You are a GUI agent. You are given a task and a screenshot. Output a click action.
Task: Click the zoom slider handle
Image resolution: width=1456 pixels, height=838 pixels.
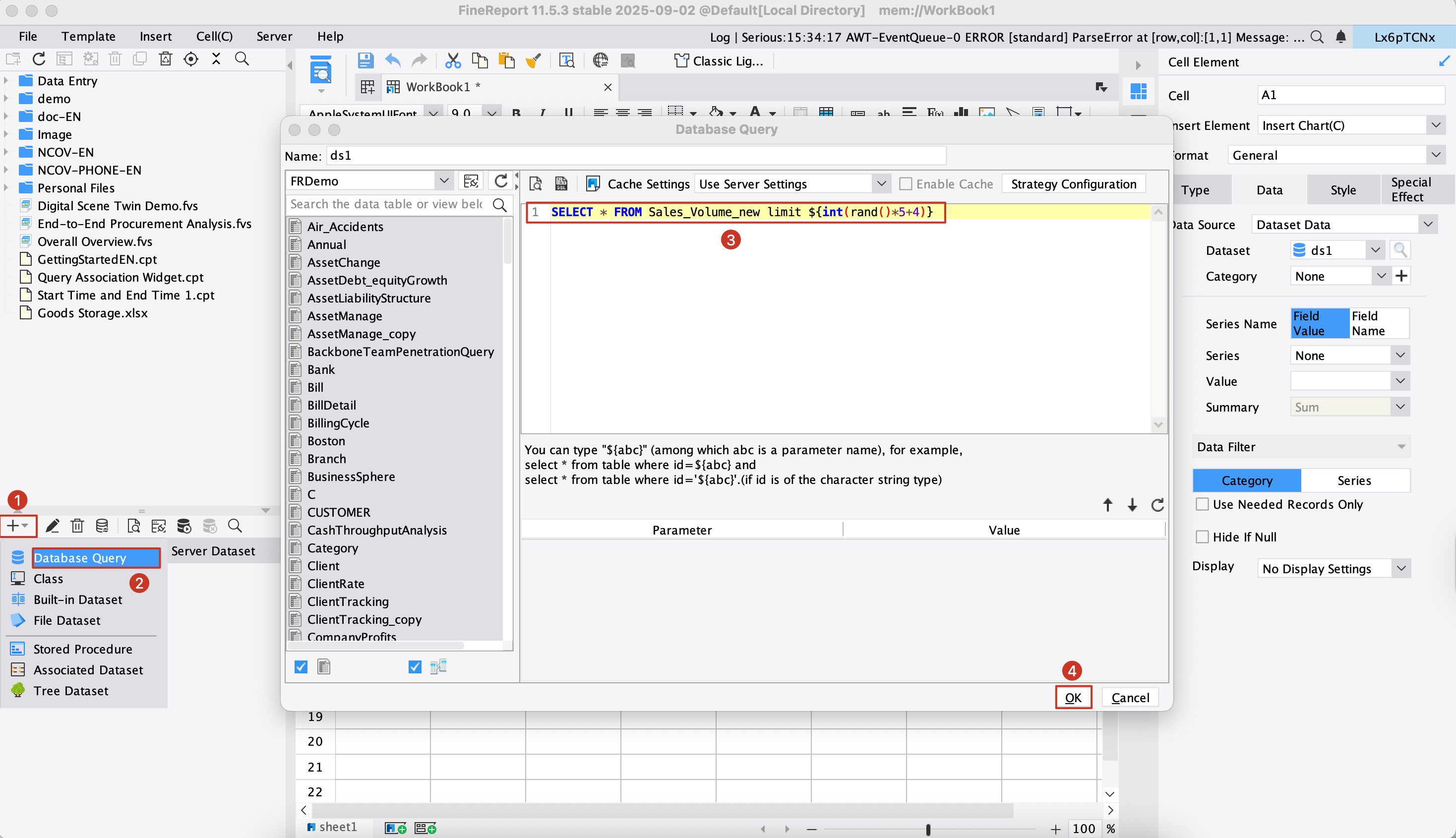pyautogui.click(x=928, y=829)
